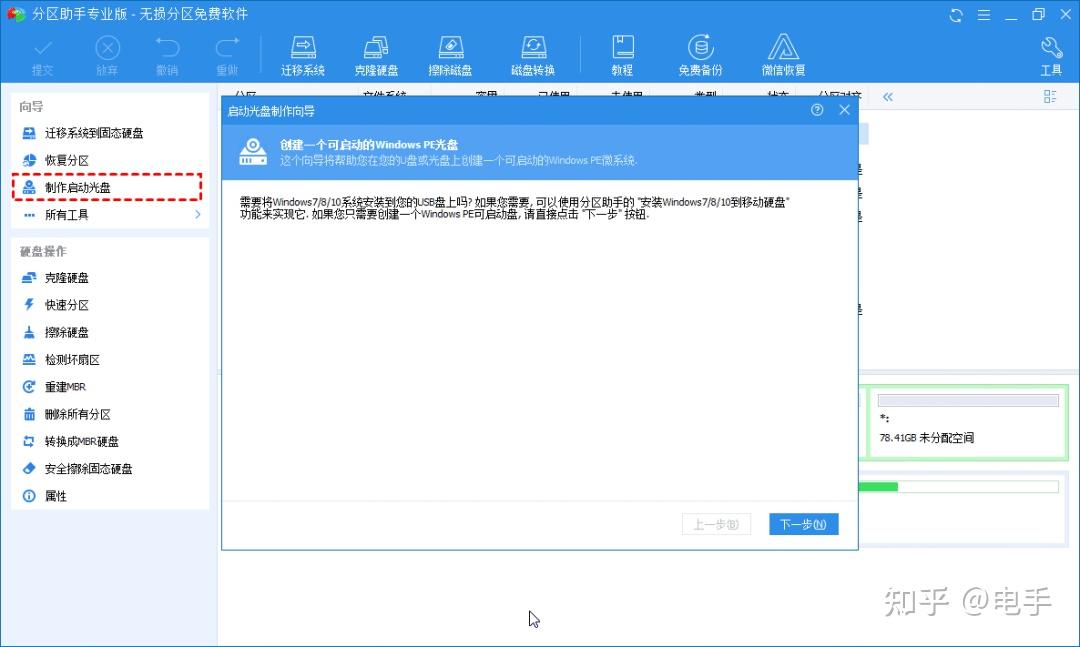Open the 免费备份 tool
The height and width of the screenshot is (647, 1080).
click(700, 54)
